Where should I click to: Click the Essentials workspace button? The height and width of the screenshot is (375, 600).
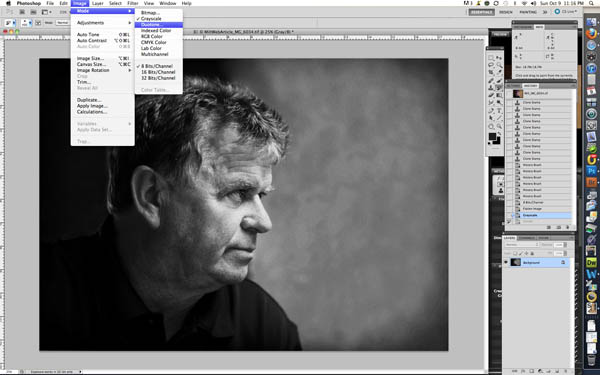(x=481, y=12)
